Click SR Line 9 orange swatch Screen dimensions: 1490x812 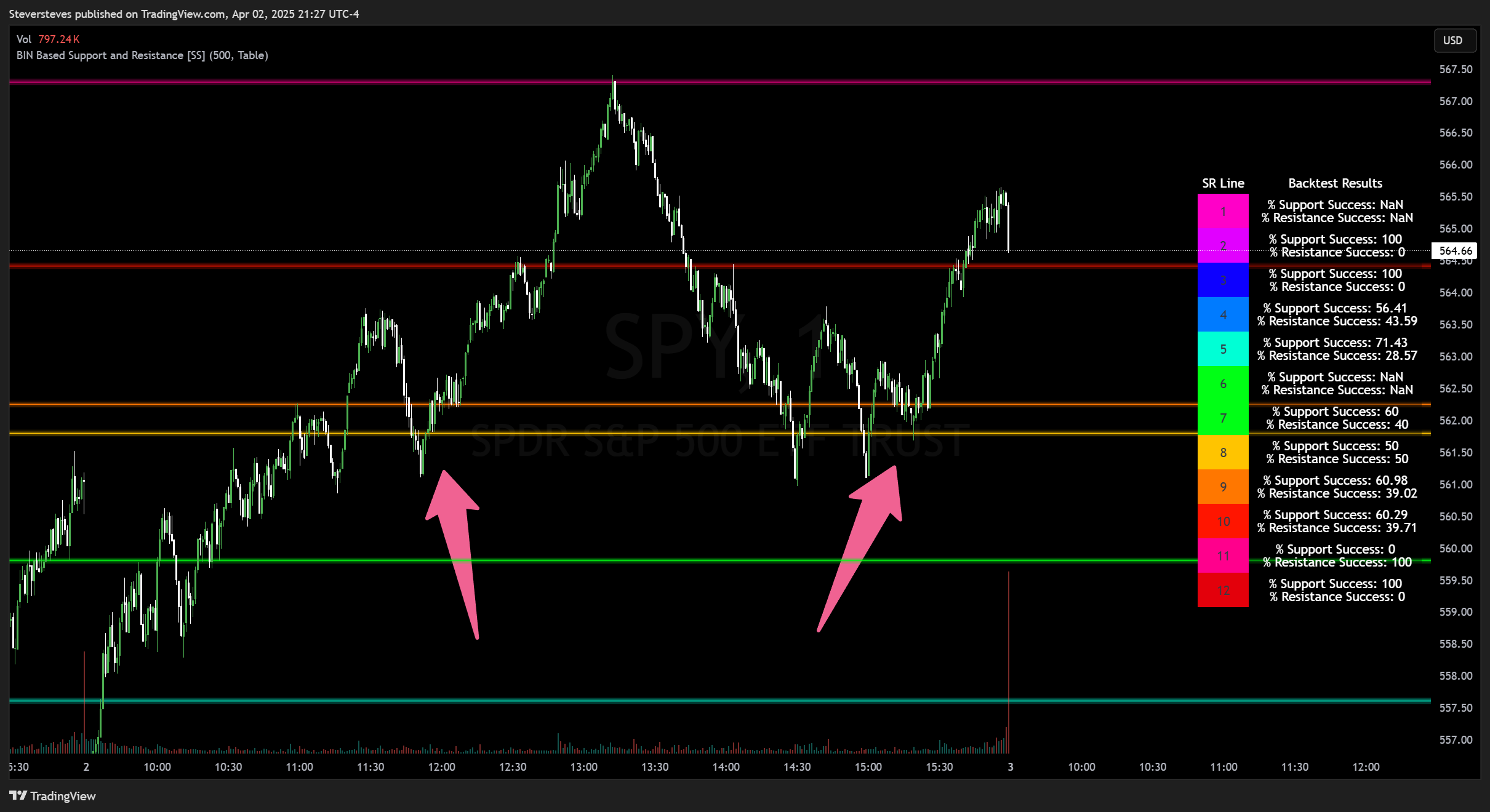point(1223,487)
